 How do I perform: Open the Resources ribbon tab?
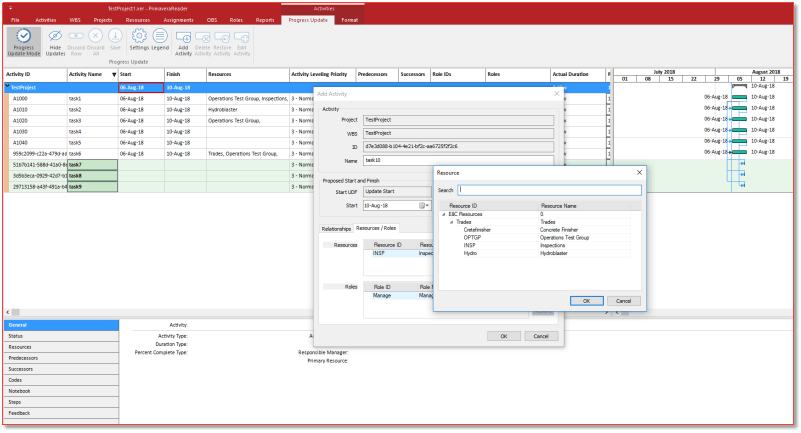(138, 20)
